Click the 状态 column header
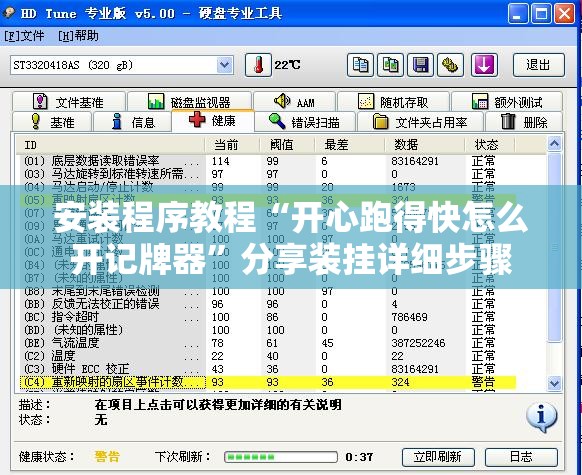Screen dimensions: 582x475 coord(490,145)
